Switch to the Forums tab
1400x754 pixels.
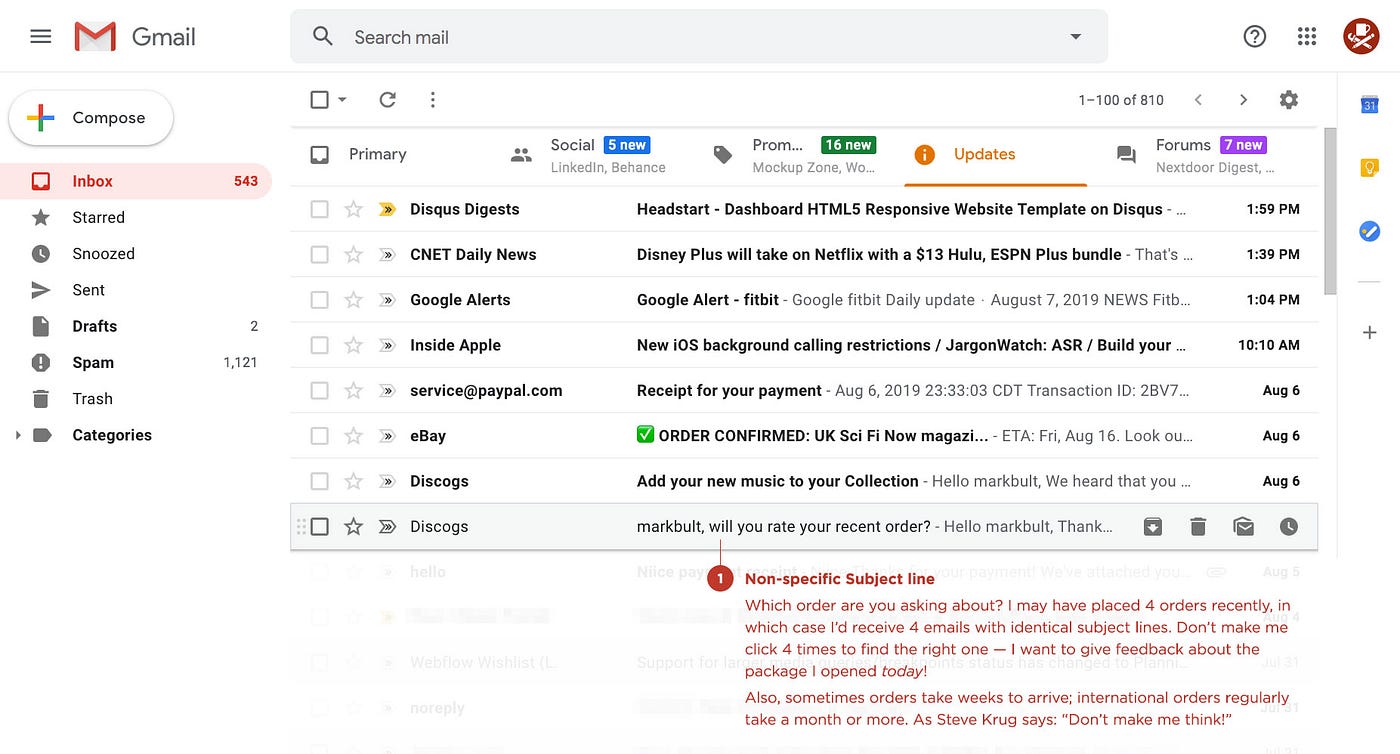pos(1198,155)
